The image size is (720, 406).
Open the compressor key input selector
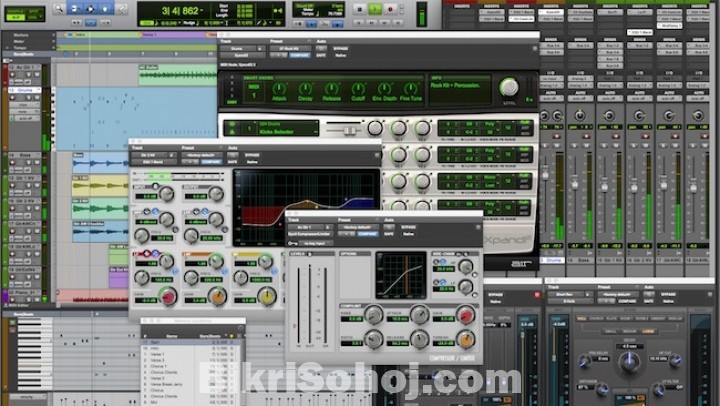(315, 243)
